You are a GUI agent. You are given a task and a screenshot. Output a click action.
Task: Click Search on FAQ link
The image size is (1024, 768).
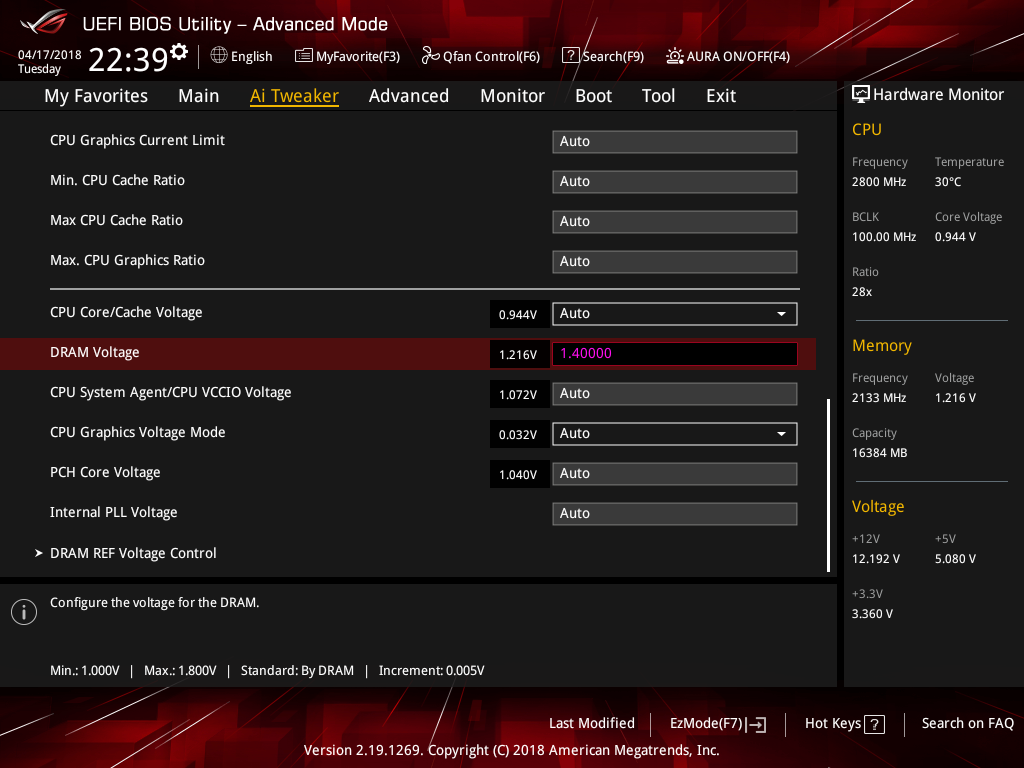[x=968, y=724]
